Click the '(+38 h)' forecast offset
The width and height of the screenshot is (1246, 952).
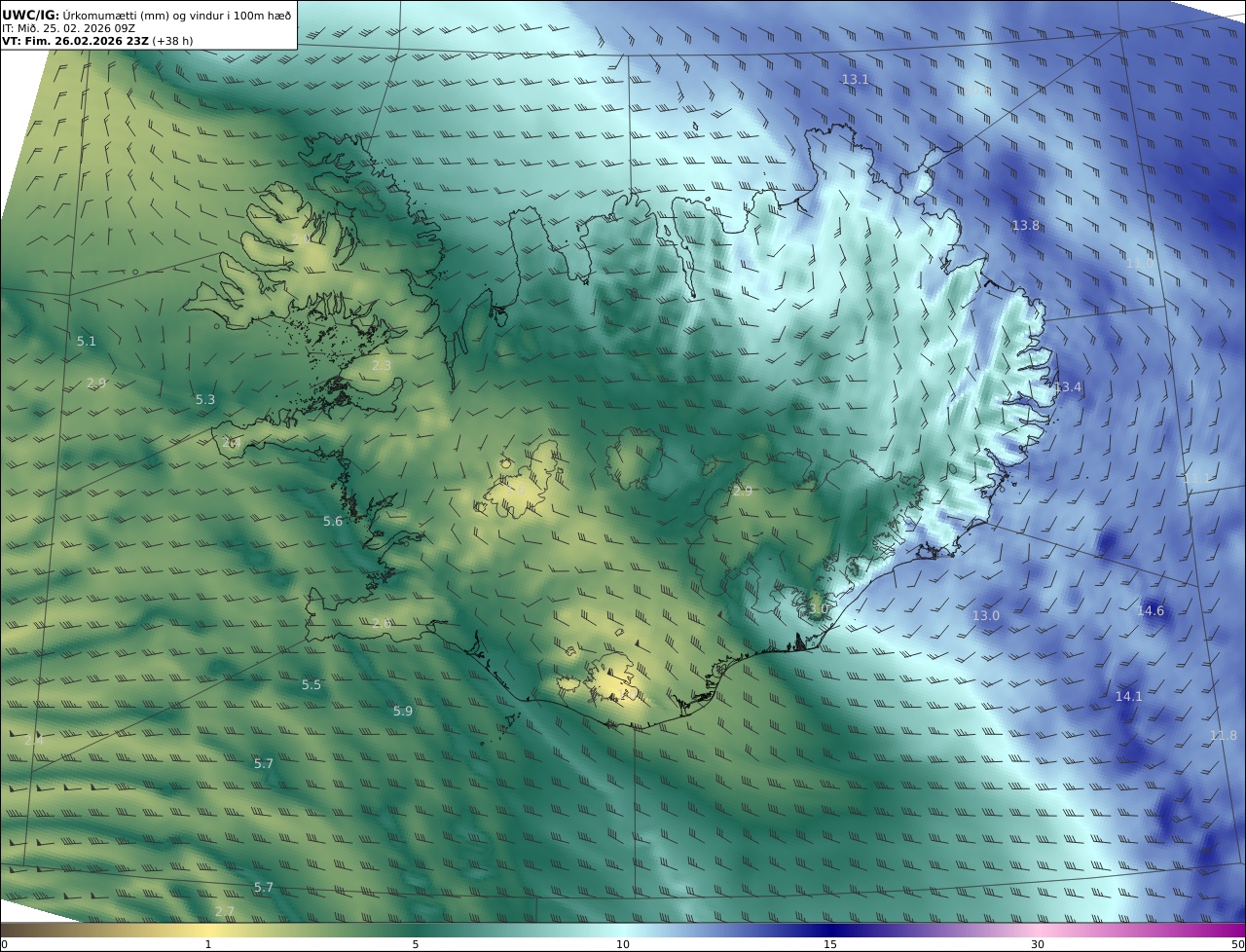[x=172, y=41]
